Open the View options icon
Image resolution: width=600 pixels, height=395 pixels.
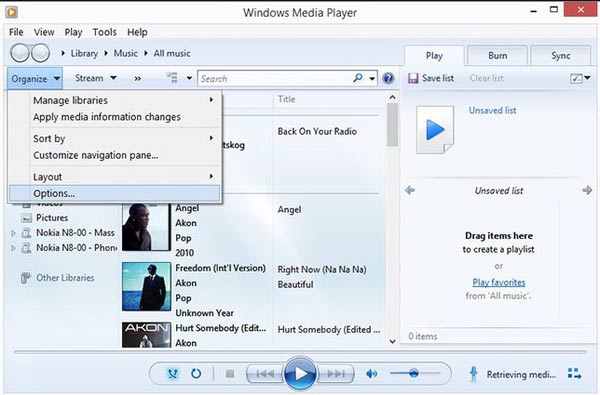coord(172,78)
